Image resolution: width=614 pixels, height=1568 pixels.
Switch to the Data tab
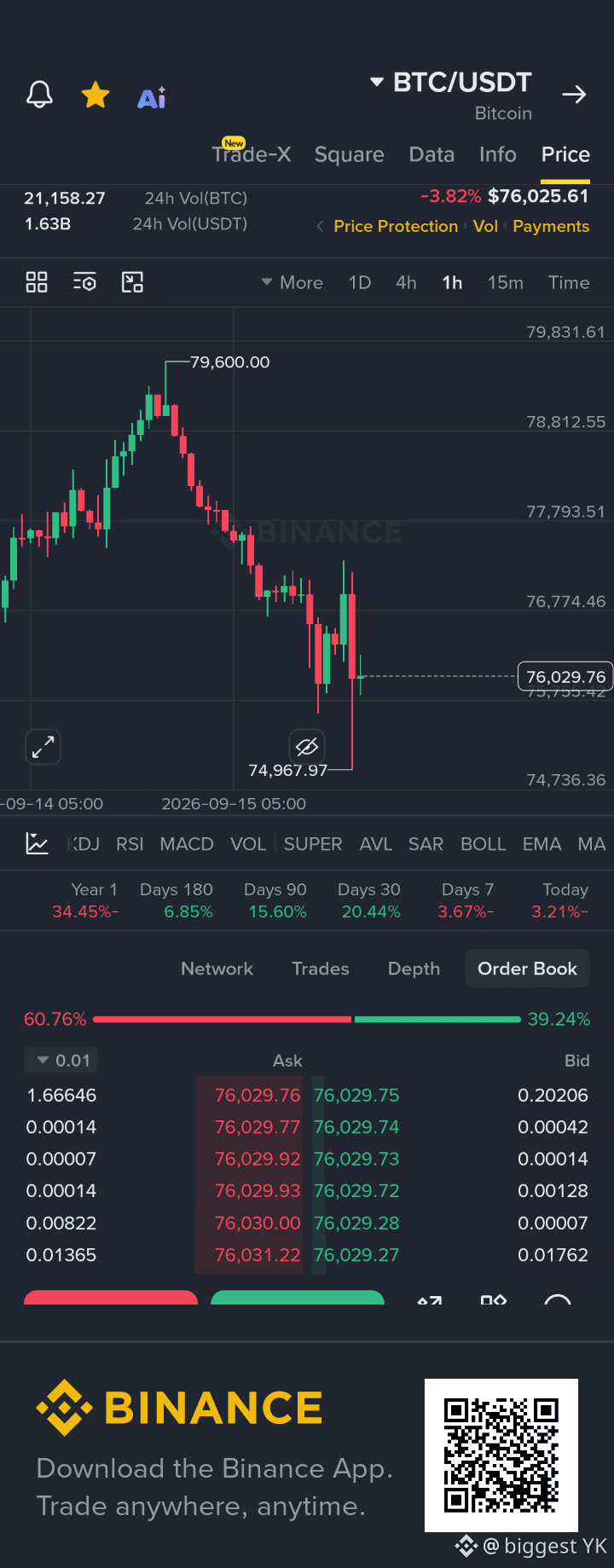(432, 154)
